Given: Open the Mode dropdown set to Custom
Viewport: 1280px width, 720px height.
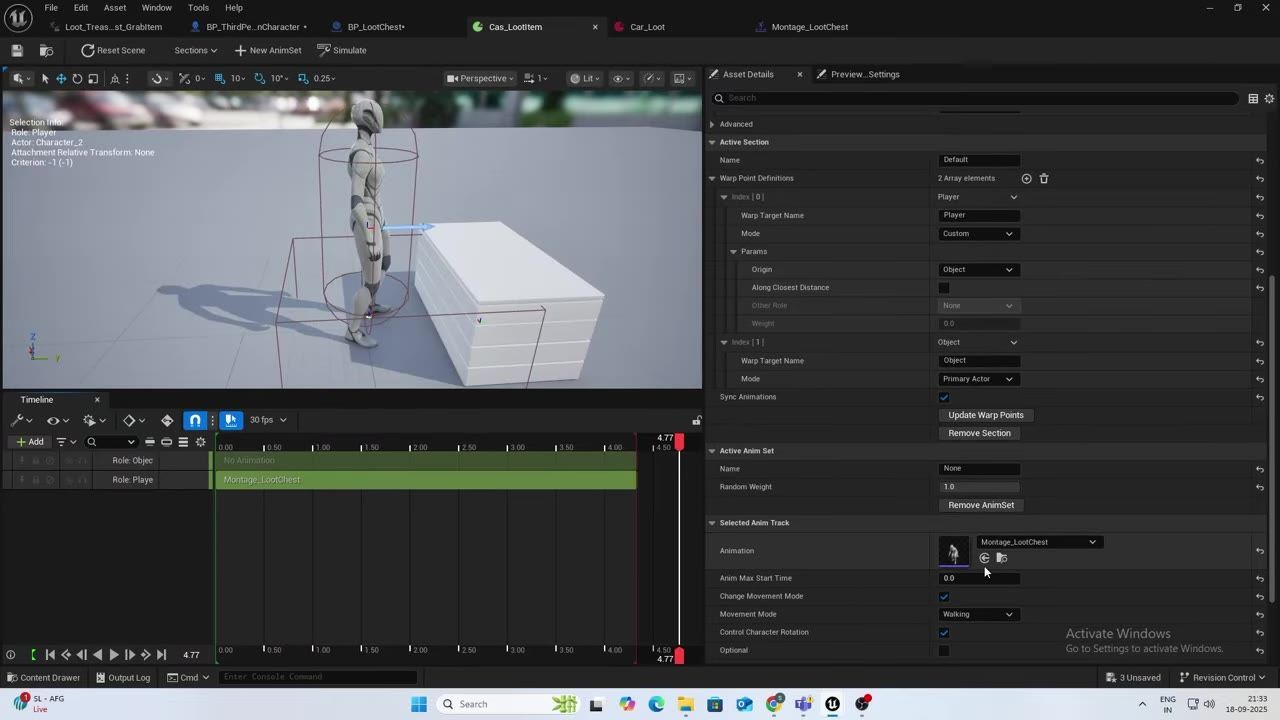Looking at the screenshot, I should [978, 234].
